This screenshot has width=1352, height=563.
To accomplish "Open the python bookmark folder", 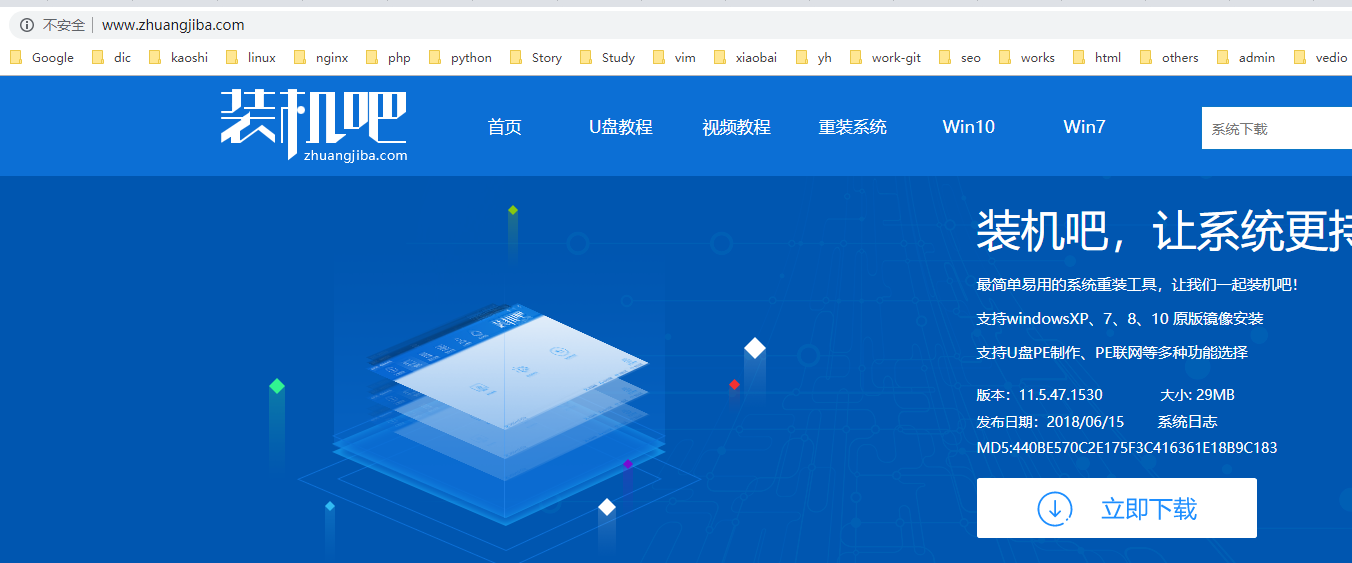I will [460, 58].
